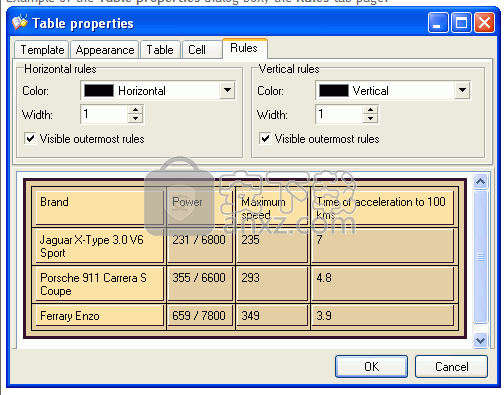Click the Ferrary Enzo cell

point(99,315)
